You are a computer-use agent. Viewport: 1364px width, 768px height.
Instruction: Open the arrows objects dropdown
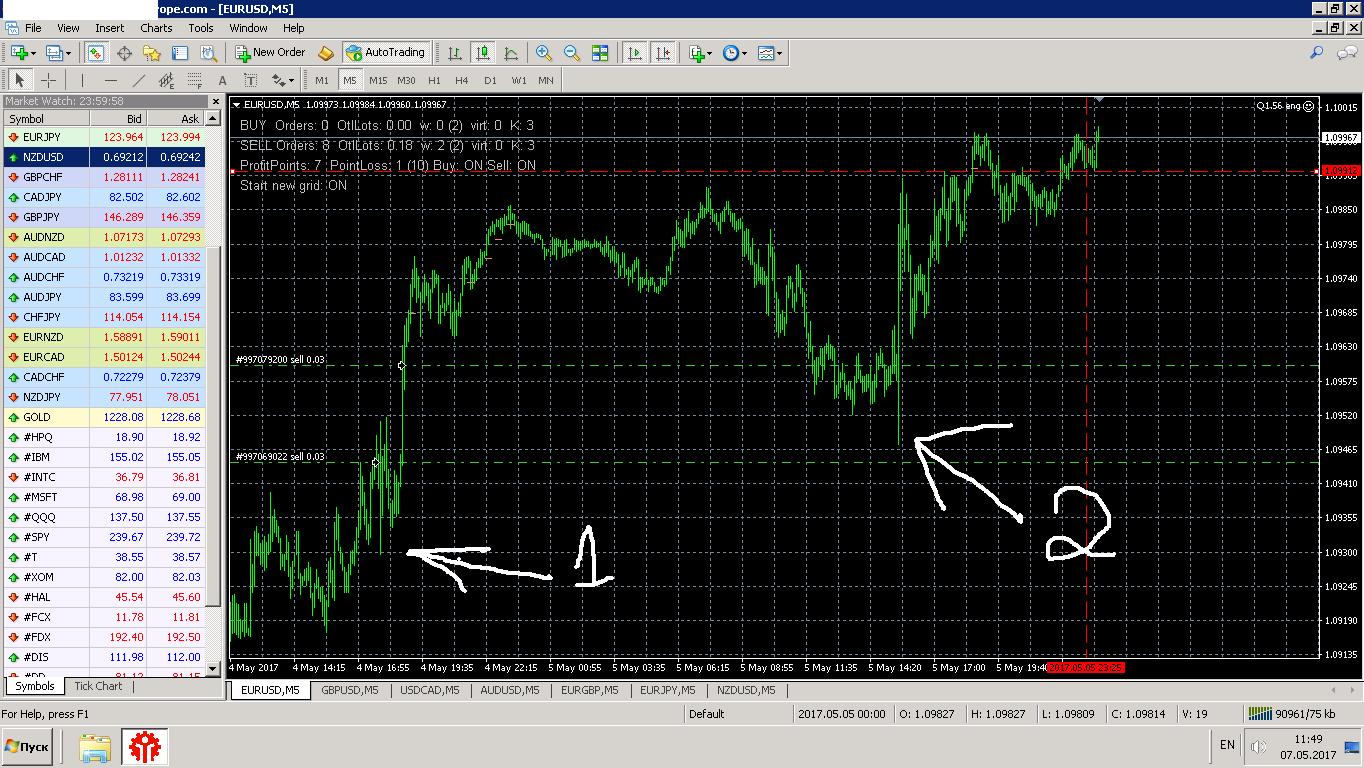[291, 80]
